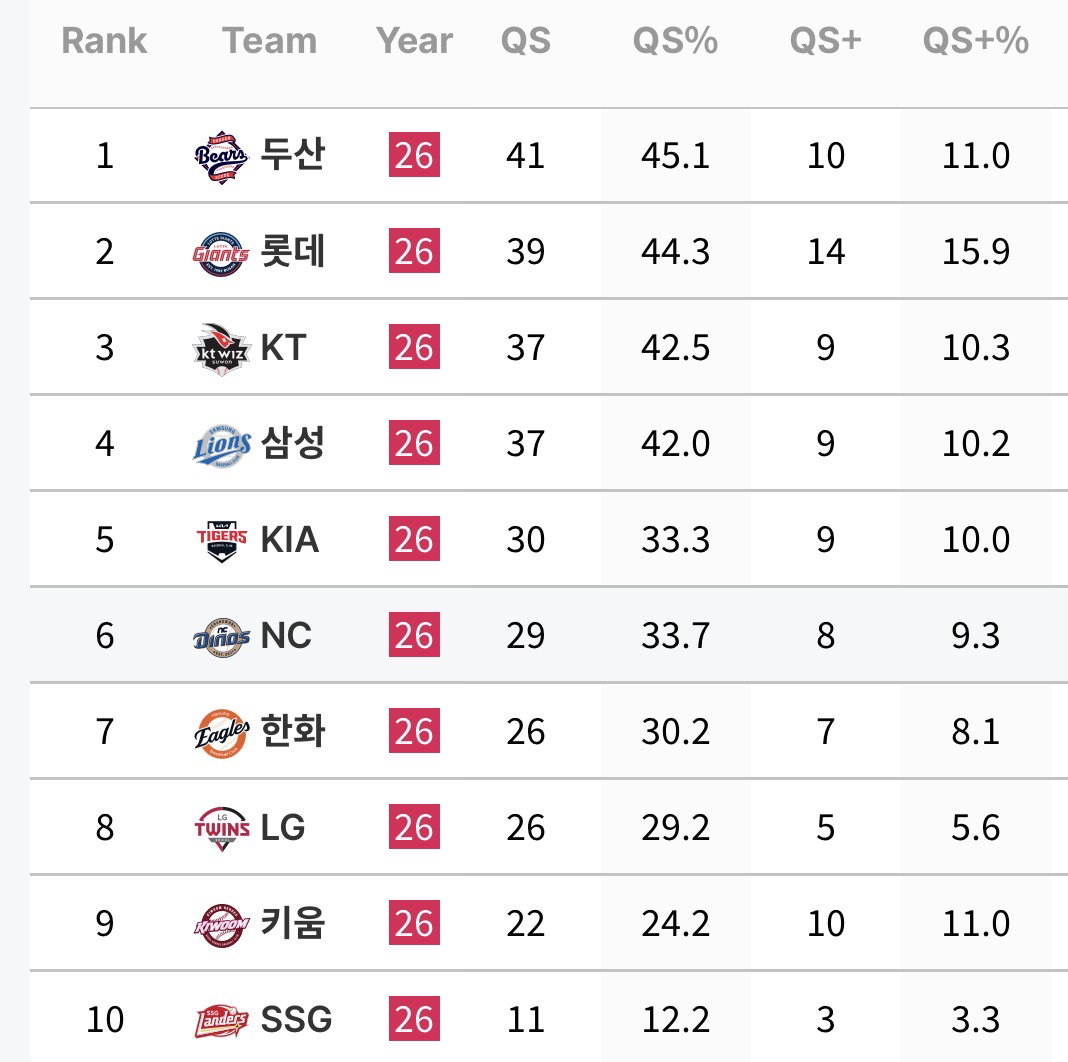Click the red 26 year badge for KT

pos(414,347)
